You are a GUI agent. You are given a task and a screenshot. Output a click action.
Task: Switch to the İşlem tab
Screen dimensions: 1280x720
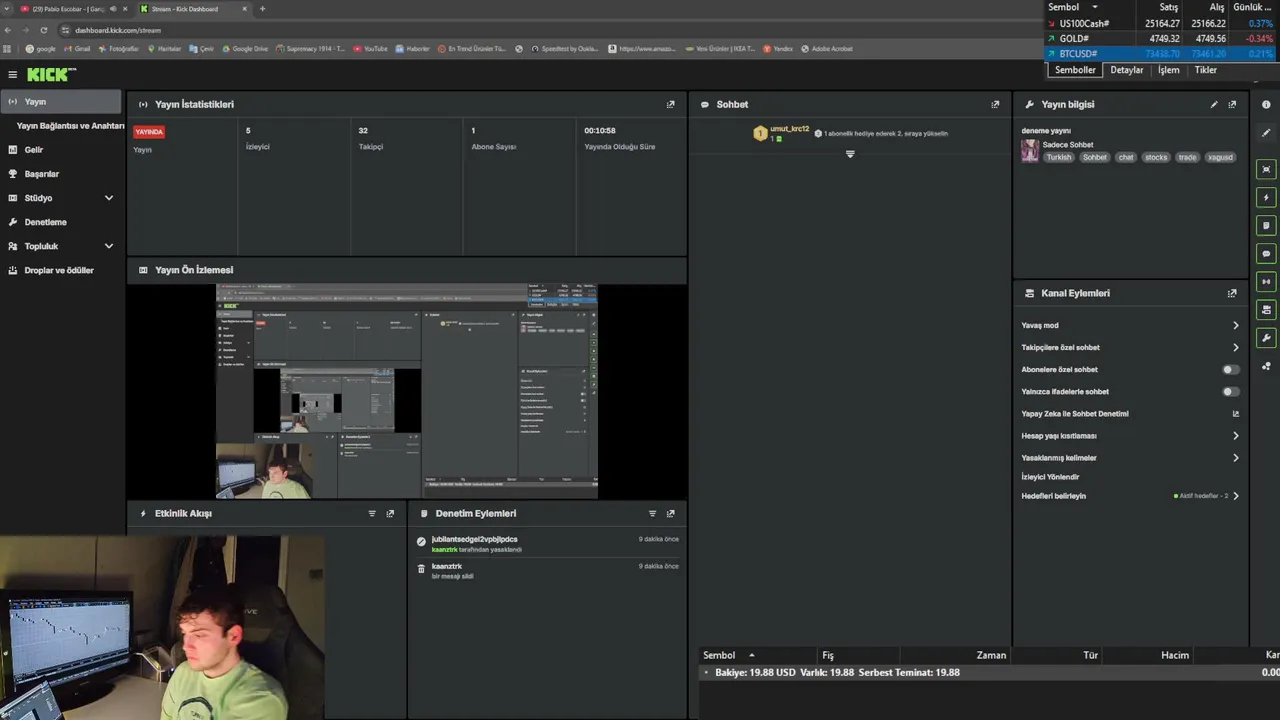pyautogui.click(x=1168, y=70)
